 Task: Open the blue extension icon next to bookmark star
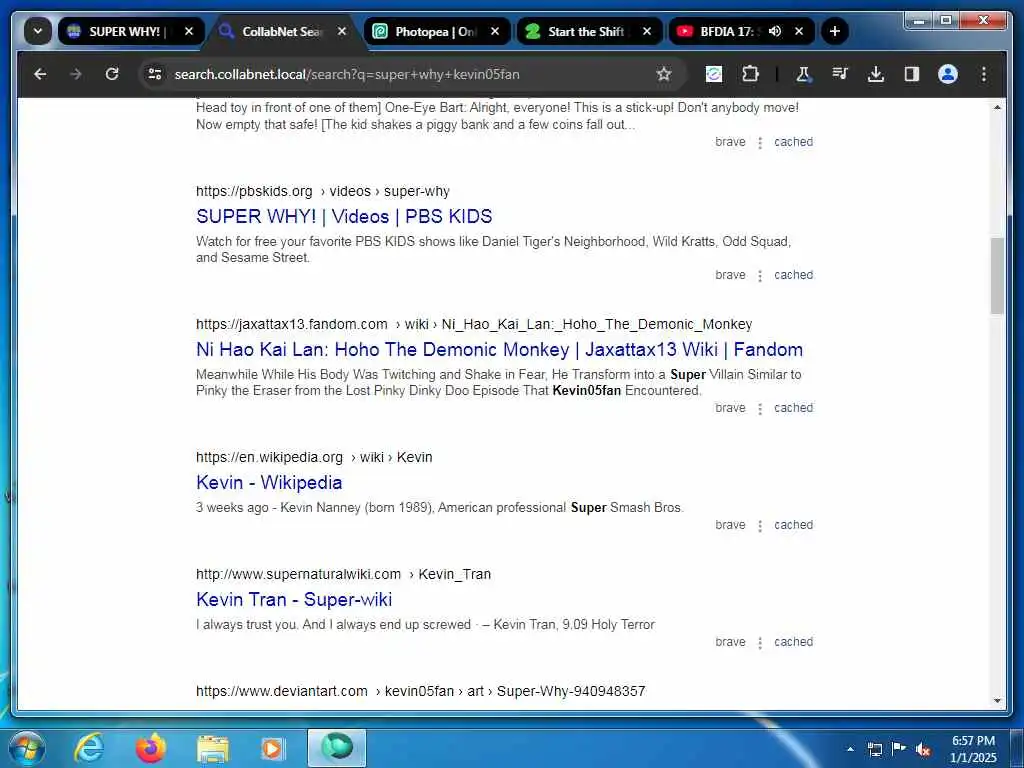(714, 74)
